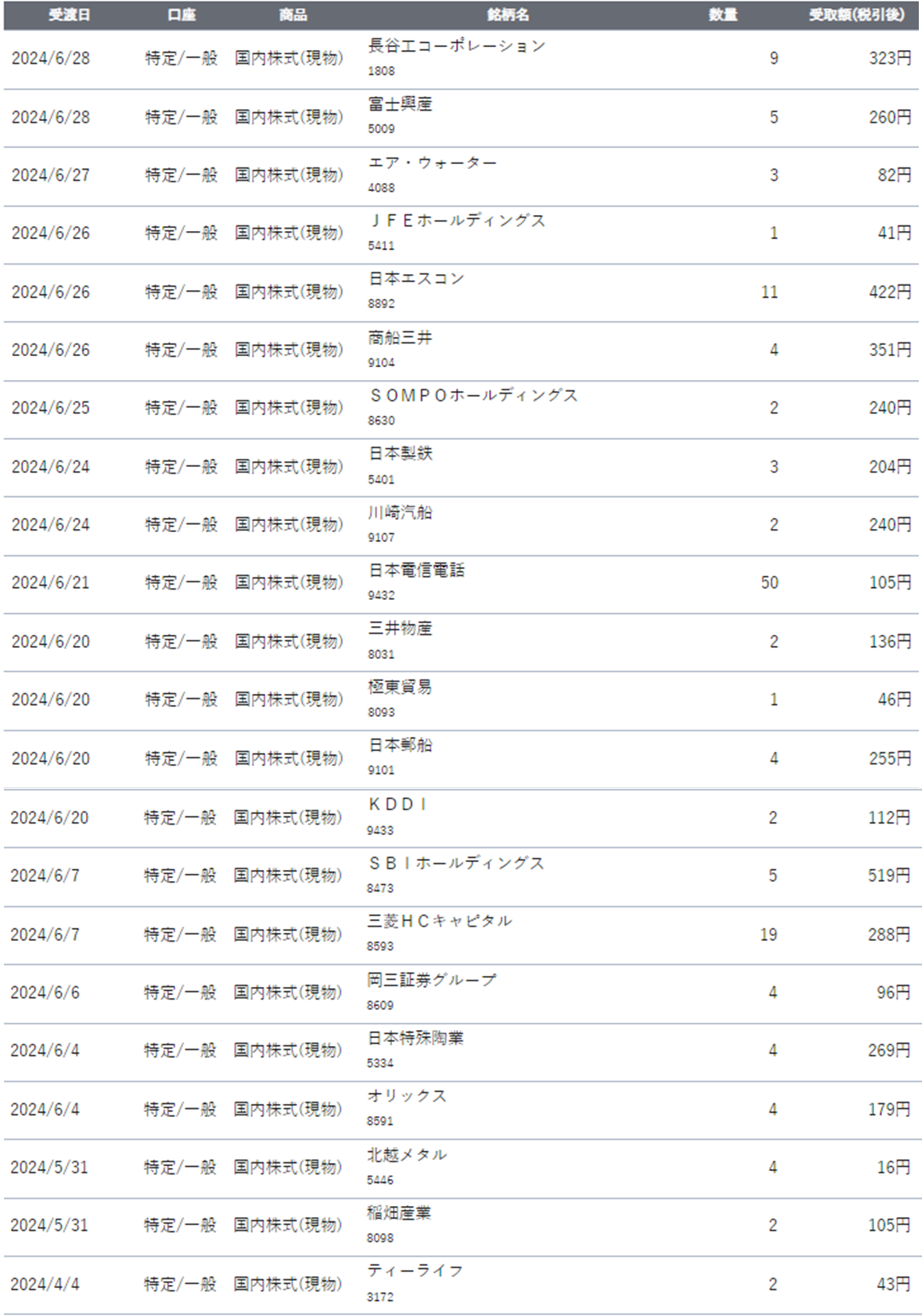This screenshot has height=1316, width=922.
Task: Open the エア・ウォーター stock name
Action: click(432, 163)
